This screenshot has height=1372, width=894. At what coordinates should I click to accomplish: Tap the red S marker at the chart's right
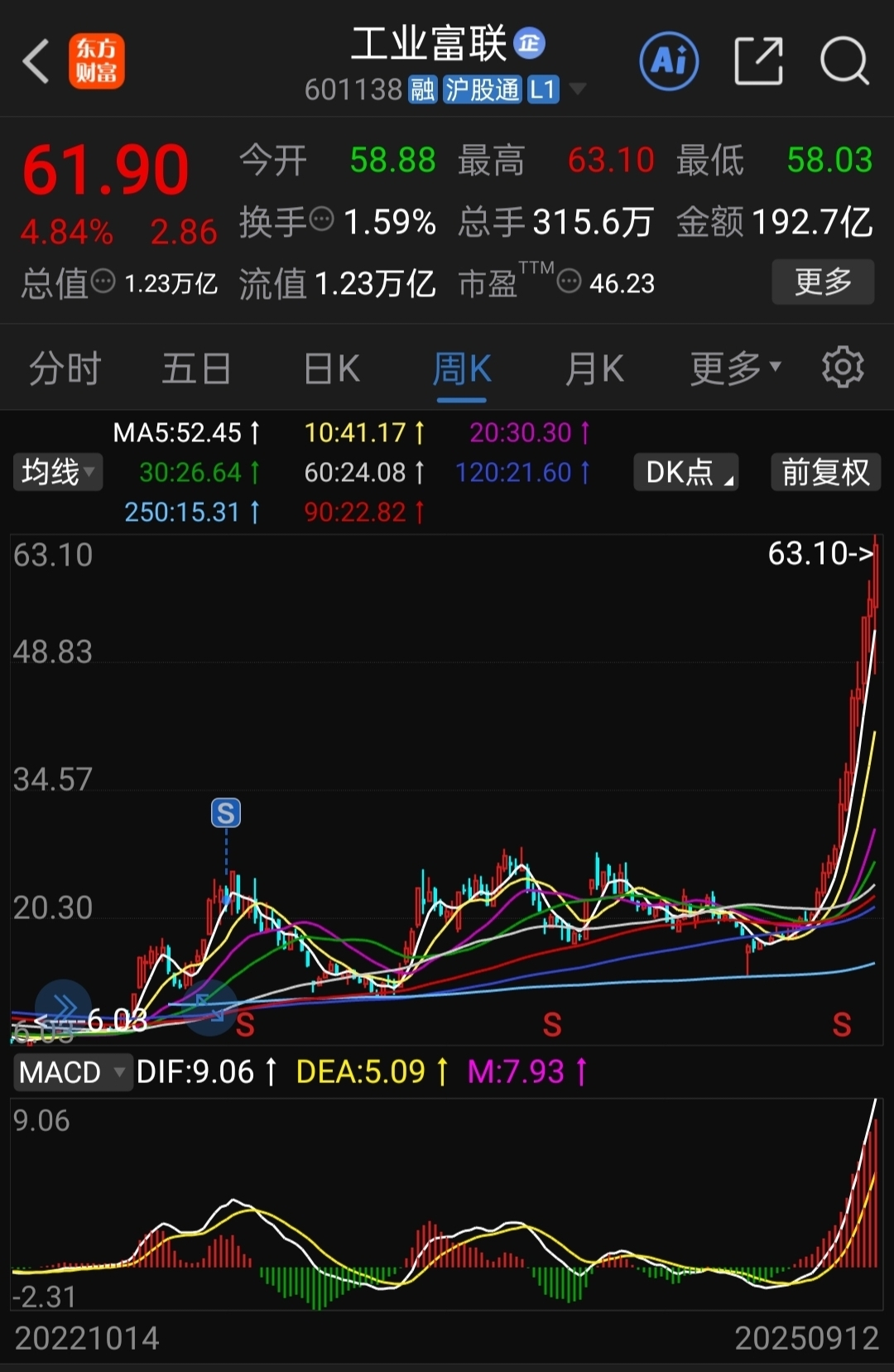pos(842,1024)
